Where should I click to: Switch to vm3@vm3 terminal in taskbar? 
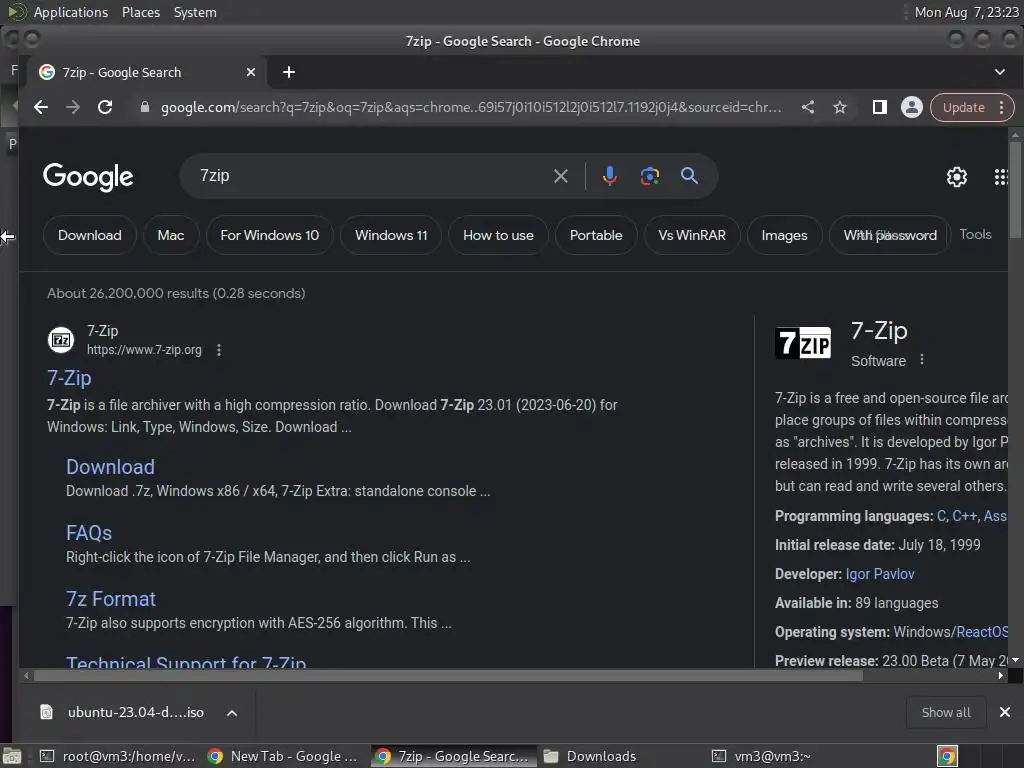[x=761, y=756]
